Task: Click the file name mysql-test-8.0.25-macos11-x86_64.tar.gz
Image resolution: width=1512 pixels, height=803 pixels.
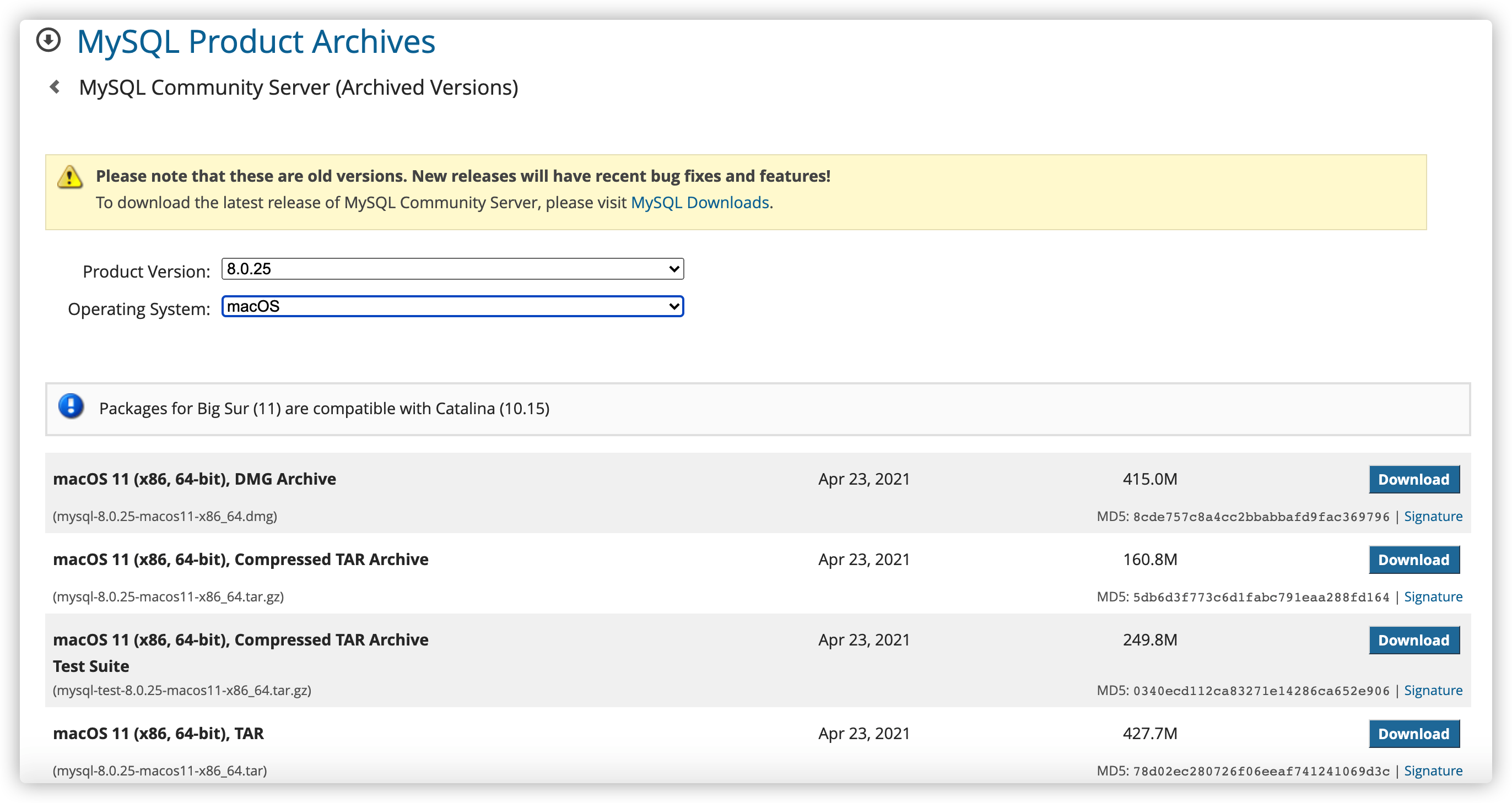Action: click(182, 691)
